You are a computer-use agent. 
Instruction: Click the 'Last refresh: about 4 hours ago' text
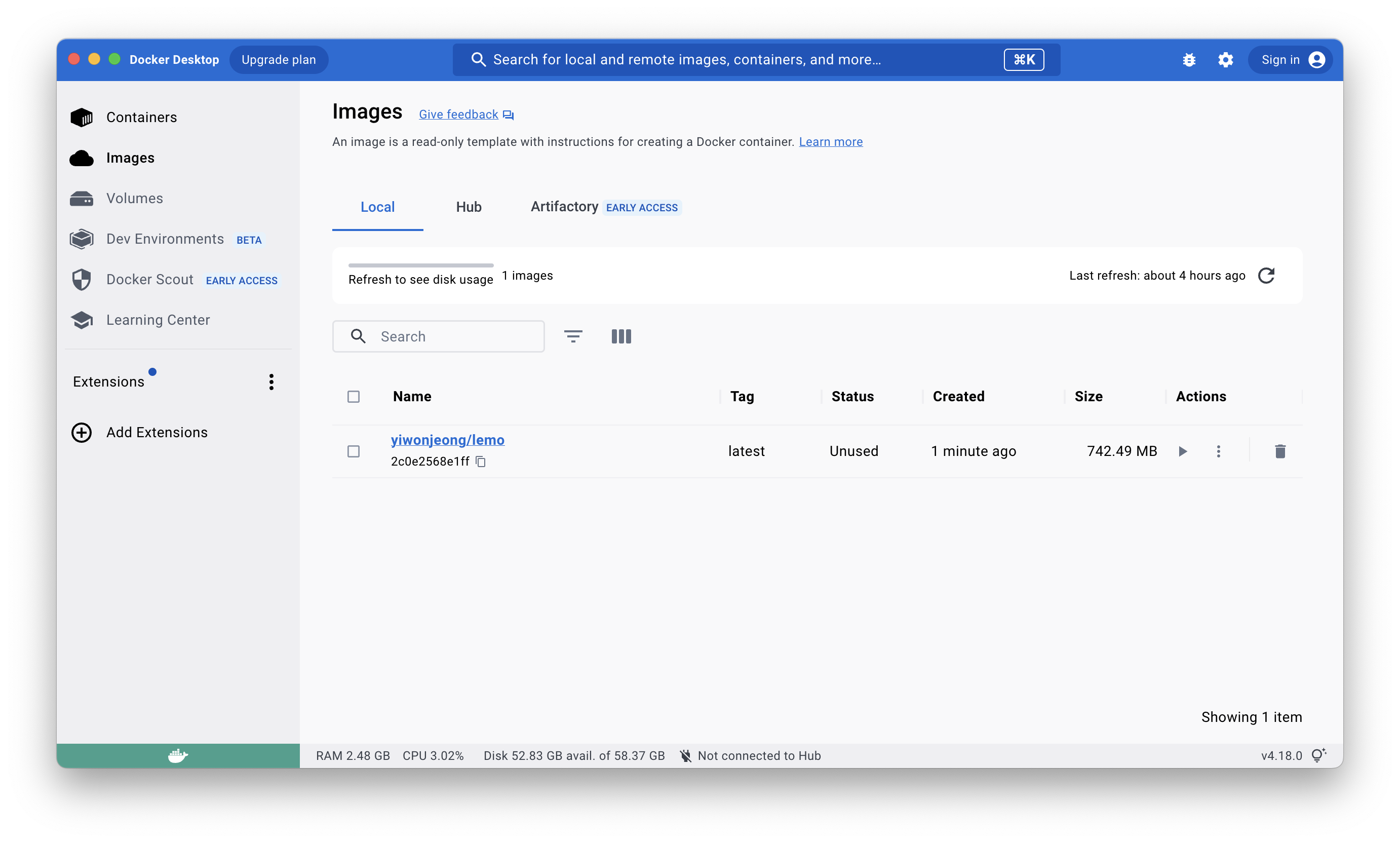pos(1156,276)
